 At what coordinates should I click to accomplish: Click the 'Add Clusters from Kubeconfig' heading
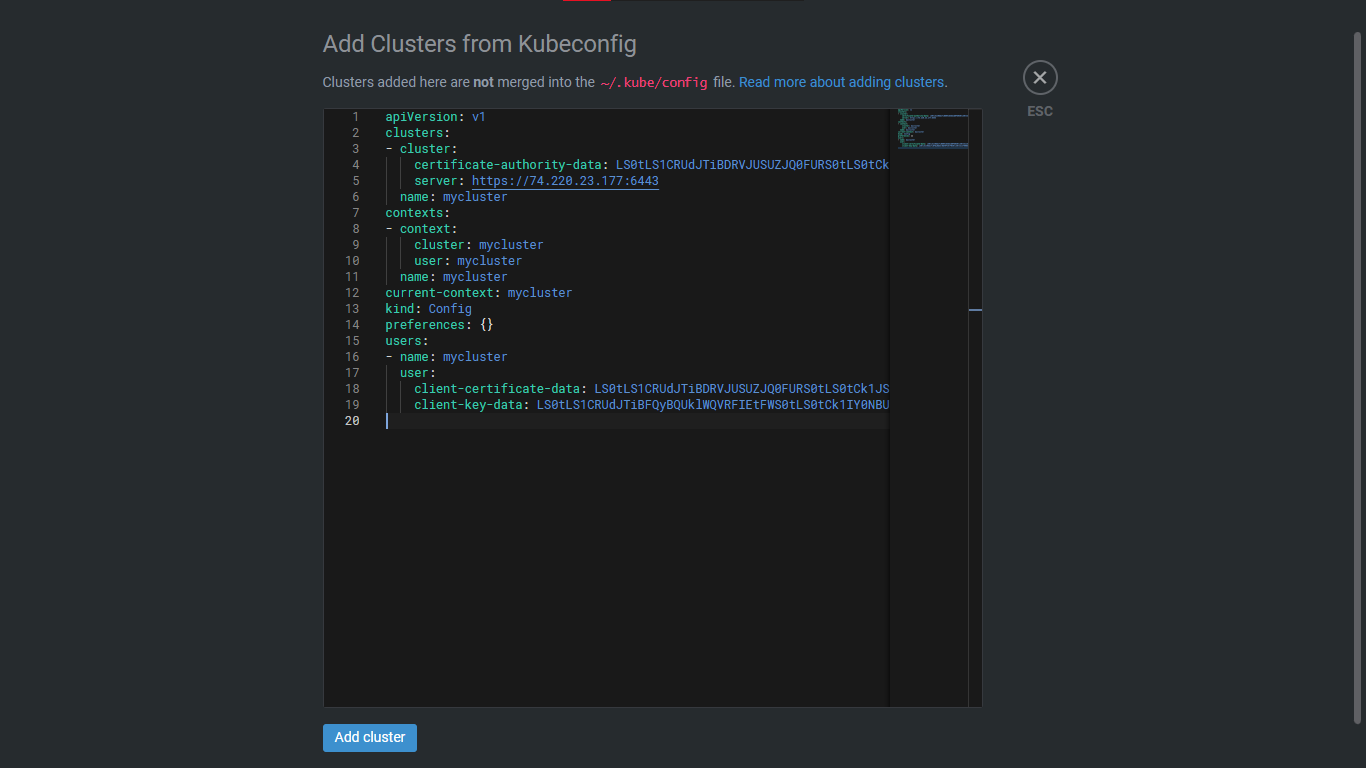tap(479, 44)
